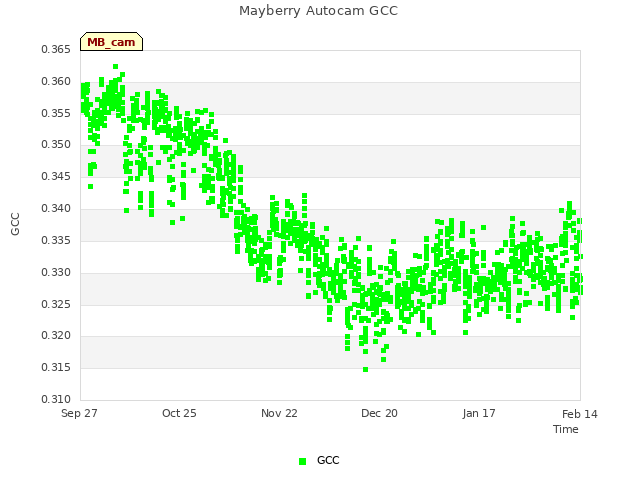
Task: Click the Time axis title
Action: pyautogui.click(x=566, y=429)
